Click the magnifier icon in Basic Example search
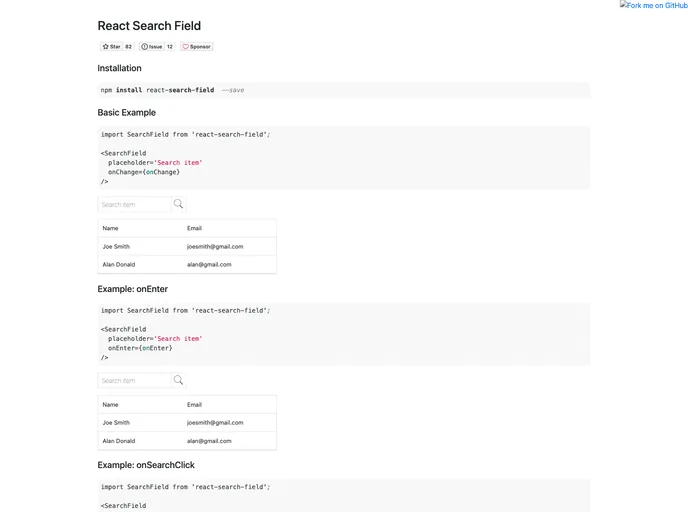Screen dimensions: 688x512 pos(178,204)
